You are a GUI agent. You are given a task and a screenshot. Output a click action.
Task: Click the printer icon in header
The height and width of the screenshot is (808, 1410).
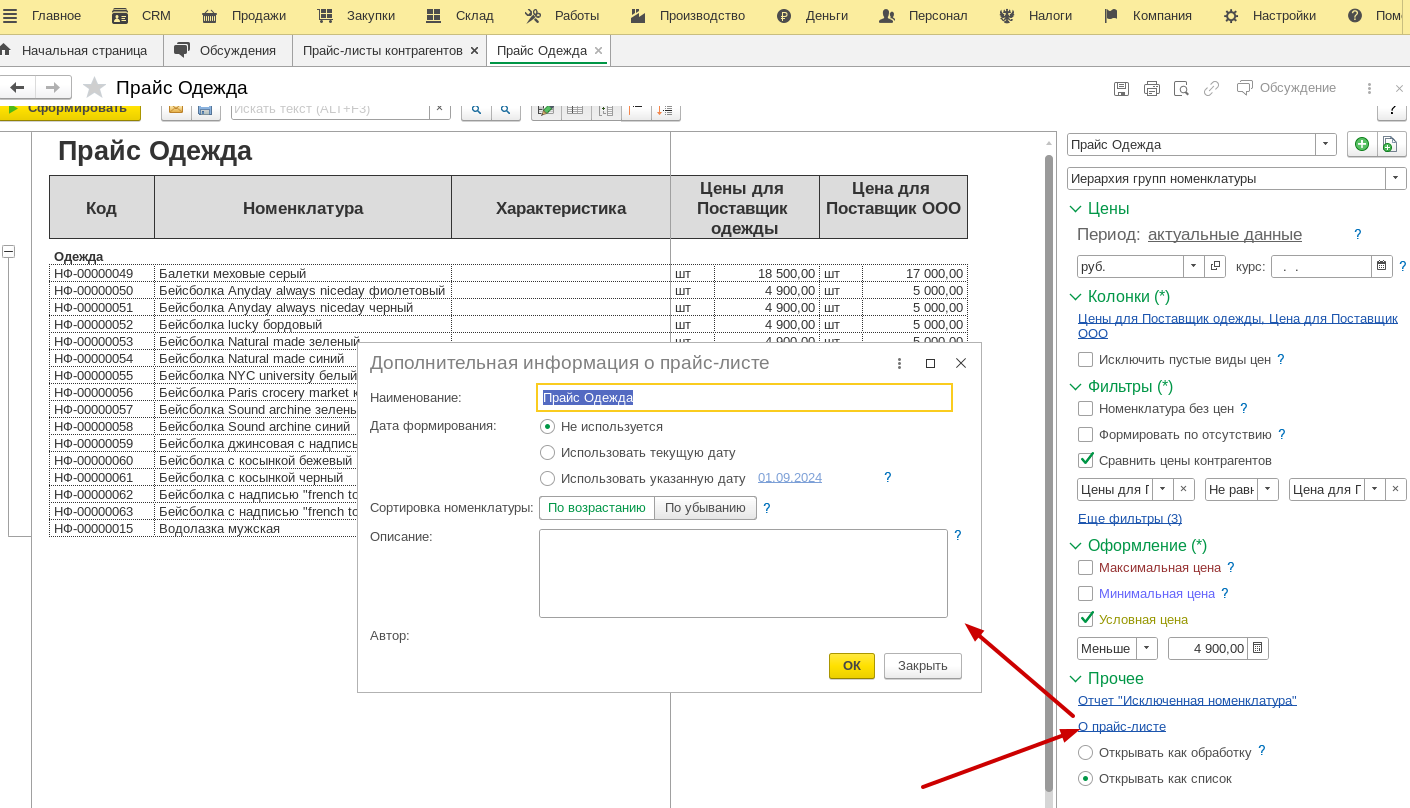coord(1151,88)
